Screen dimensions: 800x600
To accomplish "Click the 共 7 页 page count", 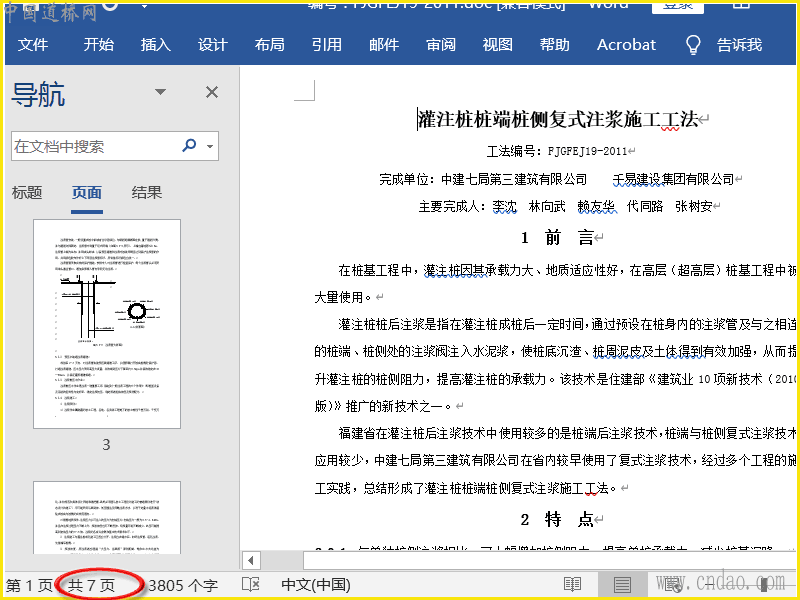I will pyautogui.click(x=92, y=585).
